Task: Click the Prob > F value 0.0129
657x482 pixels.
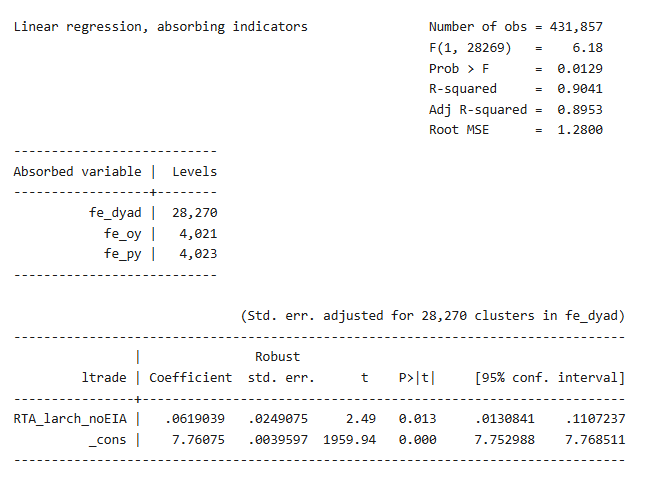Action: coord(580,68)
